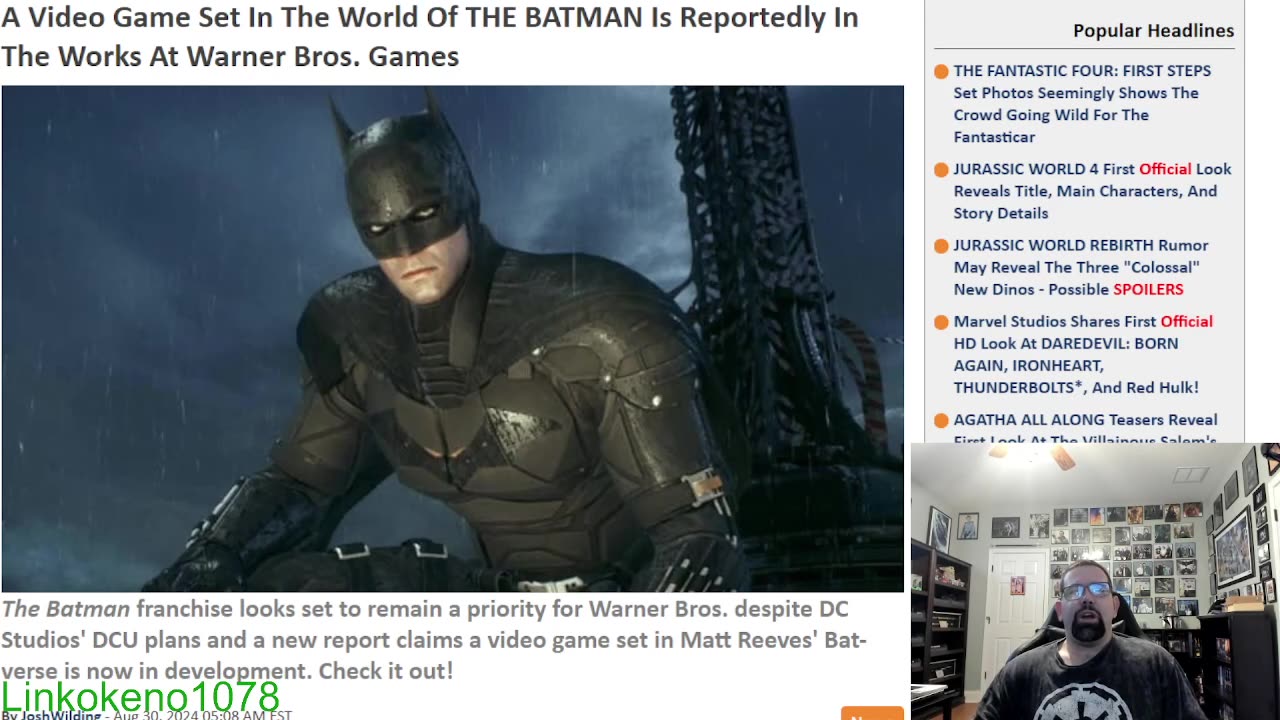Click the orange bullet beside Marvel Studios headline
This screenshot has height=720, width=1280.
(941, 321)
